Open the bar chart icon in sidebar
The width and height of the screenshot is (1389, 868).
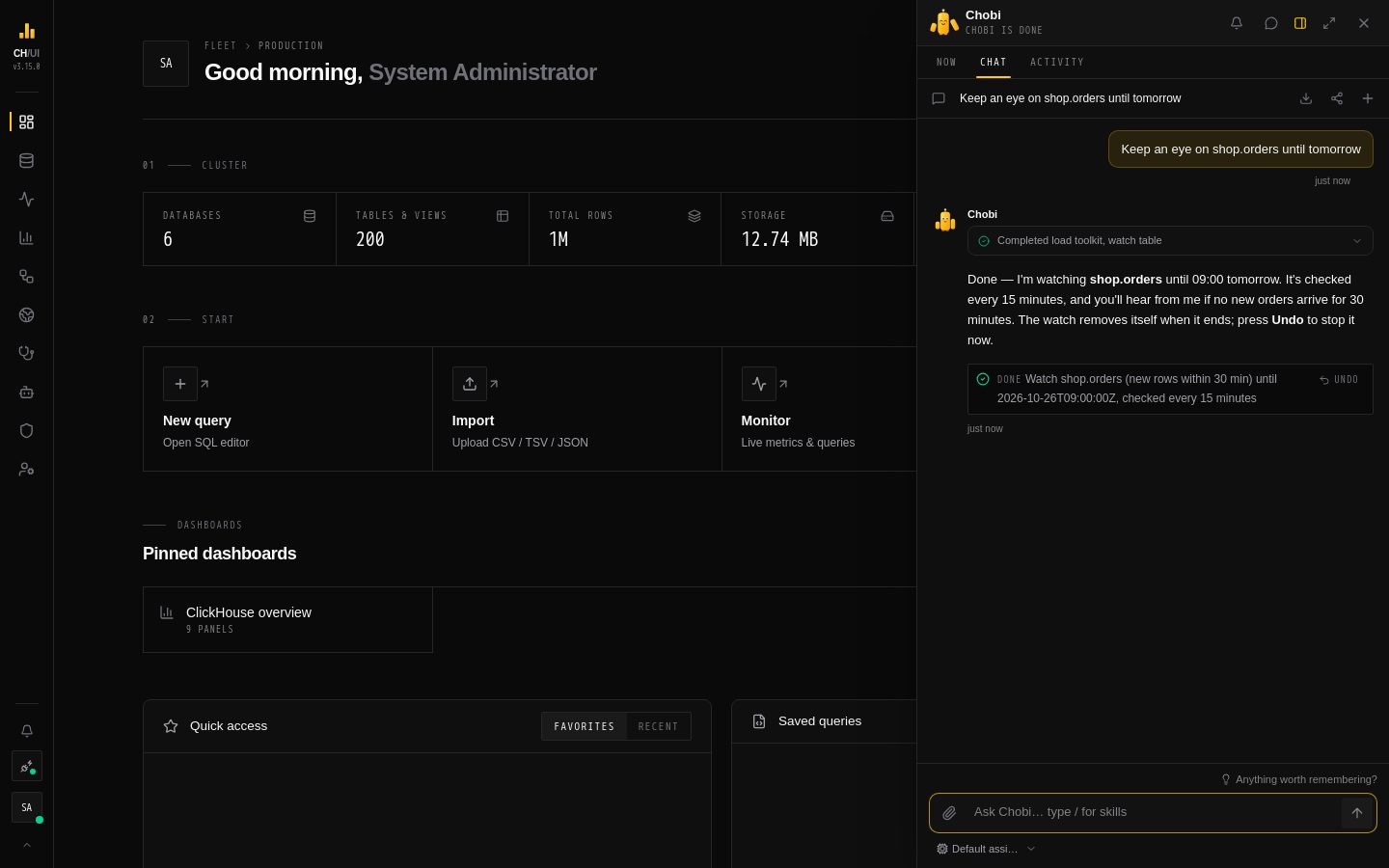(26, 237)
